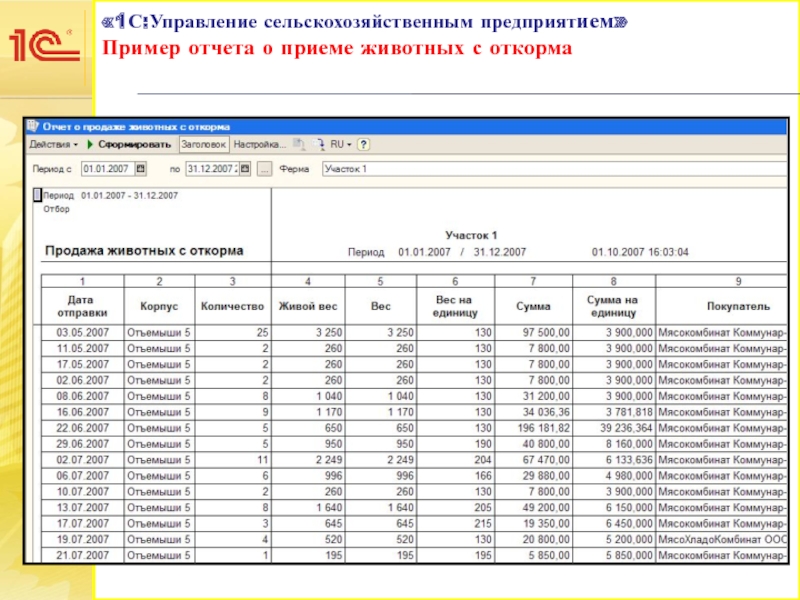The image size is (800, 600).
Task: Click live weight cell 2 249
Action: tap(308, 460)
